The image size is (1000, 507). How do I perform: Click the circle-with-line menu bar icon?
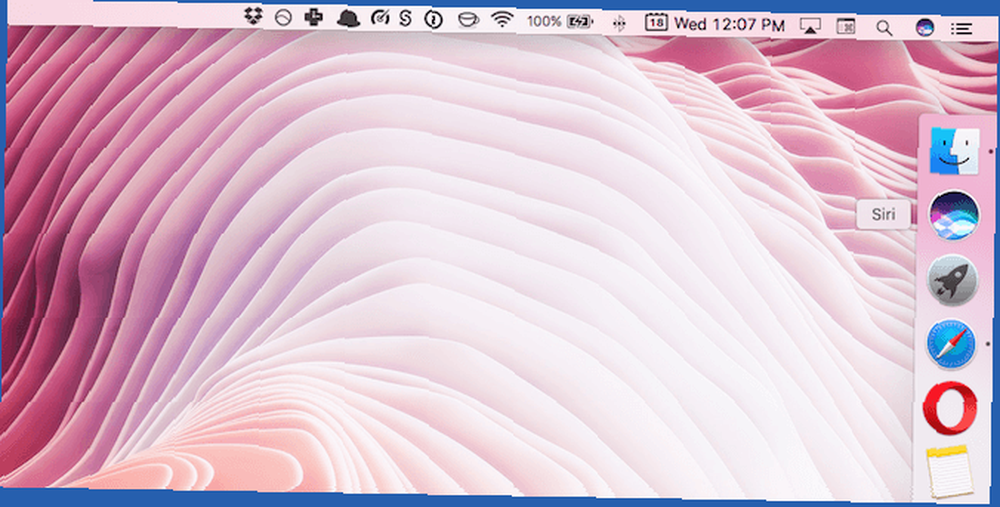pyautogui.click(x=283, y=18)
